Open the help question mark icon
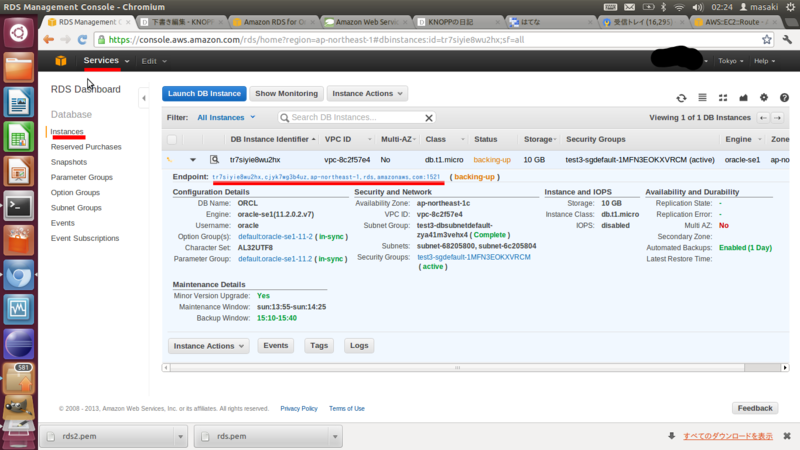The image size is (800, 450). click(x=784, y=97)
